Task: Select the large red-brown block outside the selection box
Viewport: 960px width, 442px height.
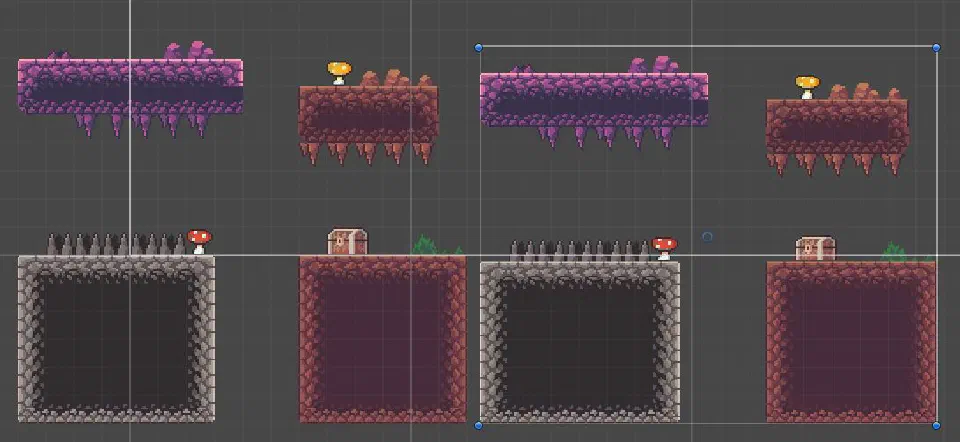Action: pos(383,339)
